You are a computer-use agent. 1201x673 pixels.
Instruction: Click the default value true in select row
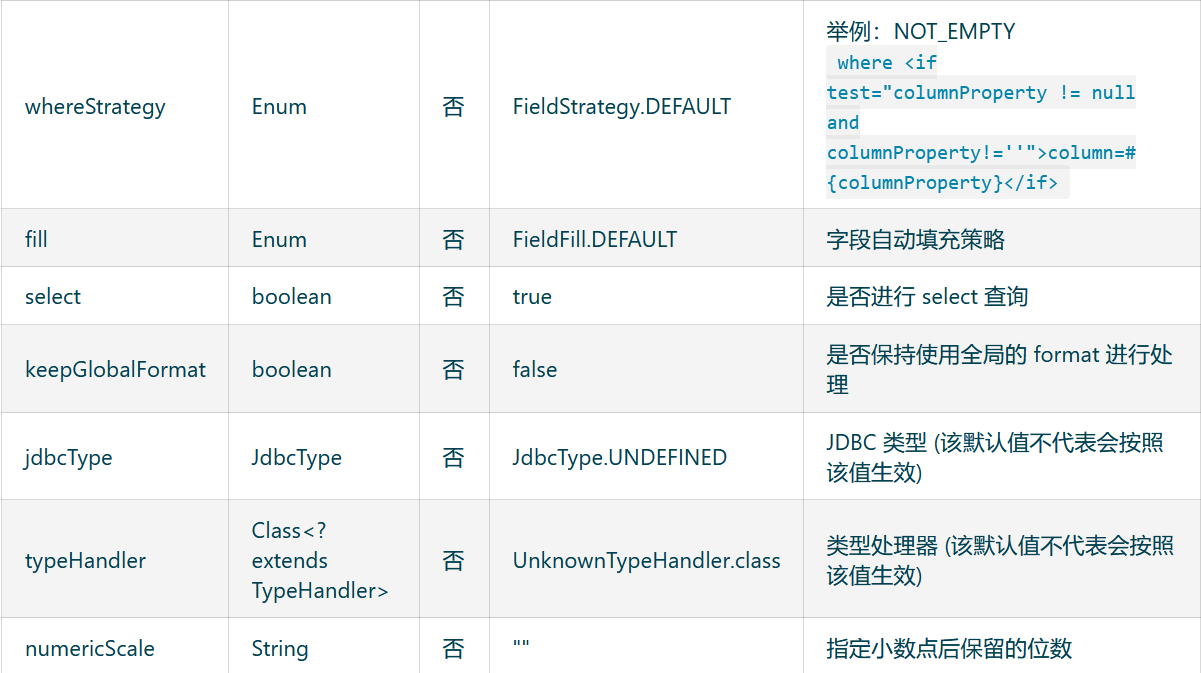(x=532, y=297)
